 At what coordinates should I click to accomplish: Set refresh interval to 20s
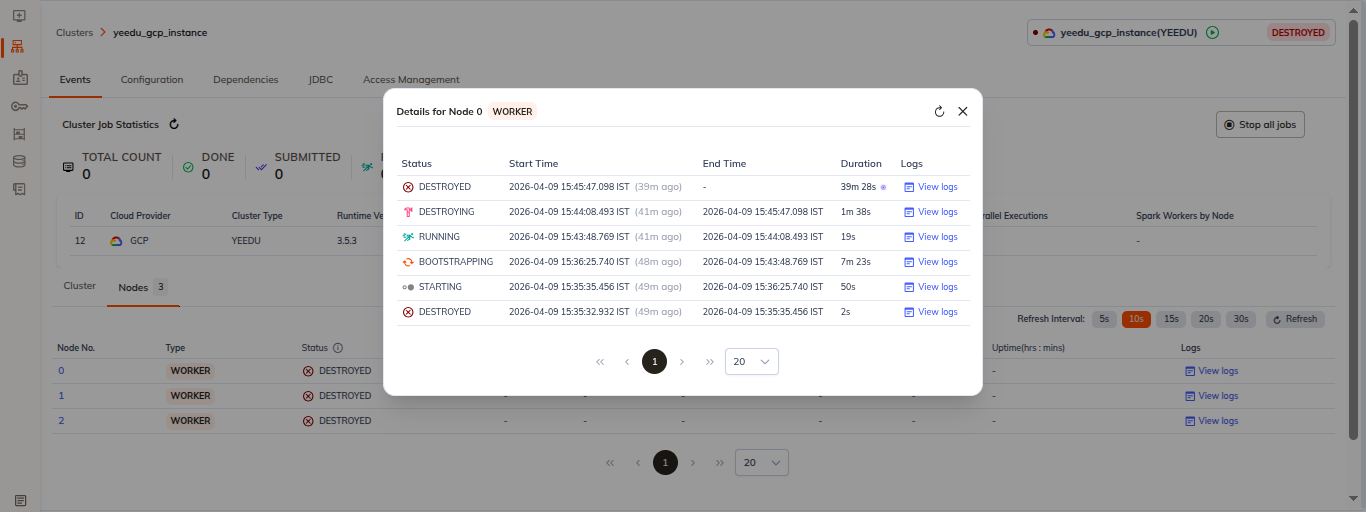(1206, 319)
